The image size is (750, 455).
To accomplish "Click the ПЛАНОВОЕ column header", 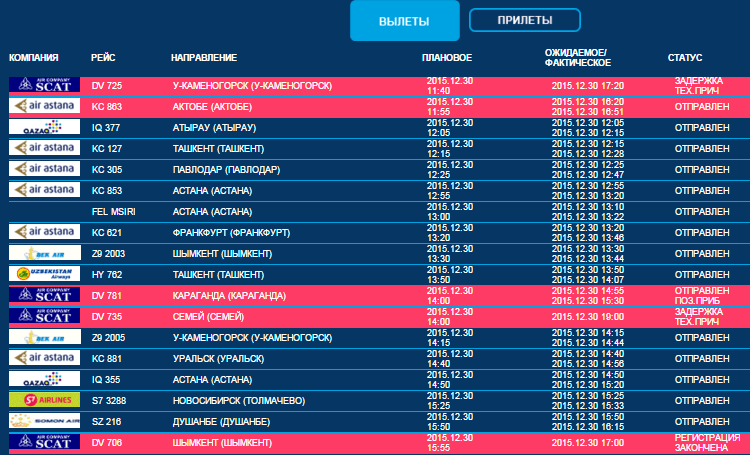I will click(447, 59).
